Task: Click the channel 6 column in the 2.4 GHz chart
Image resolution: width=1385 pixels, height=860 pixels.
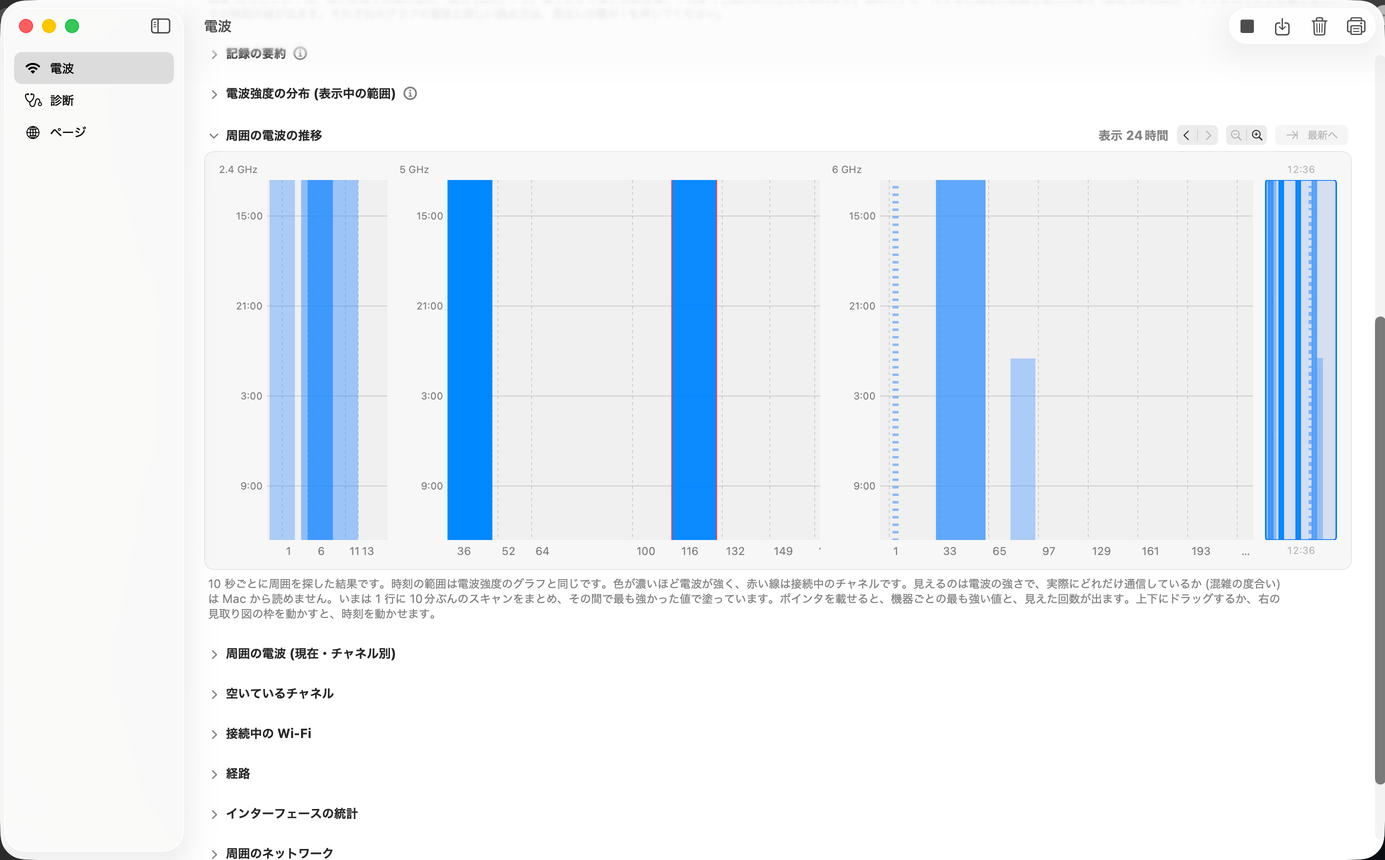Action: (x=320, y=360)
